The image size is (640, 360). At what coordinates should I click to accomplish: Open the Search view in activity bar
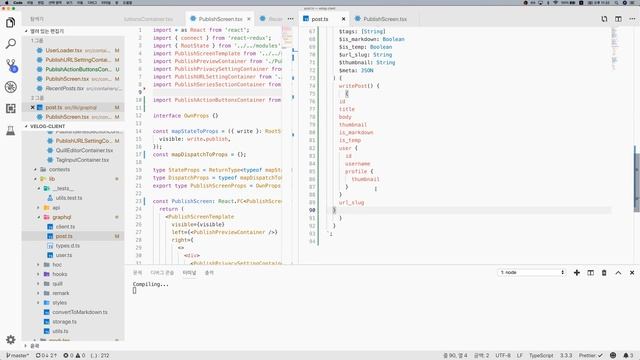point(11,44)
